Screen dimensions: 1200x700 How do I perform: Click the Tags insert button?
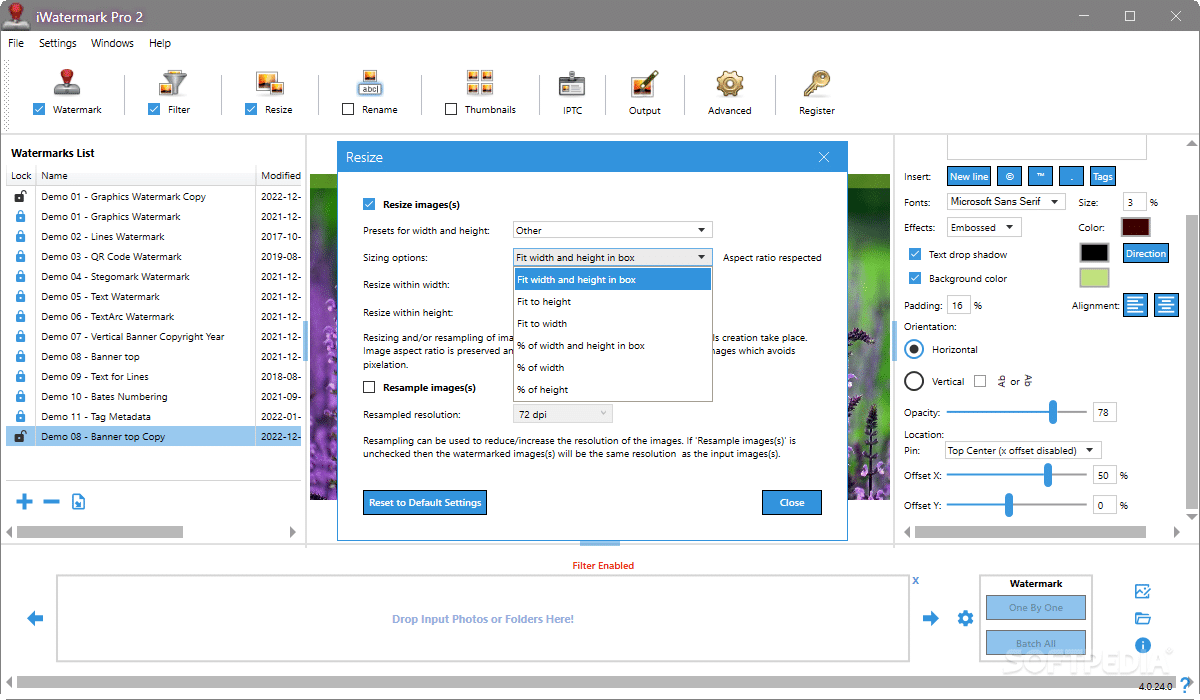[1103, 176]
